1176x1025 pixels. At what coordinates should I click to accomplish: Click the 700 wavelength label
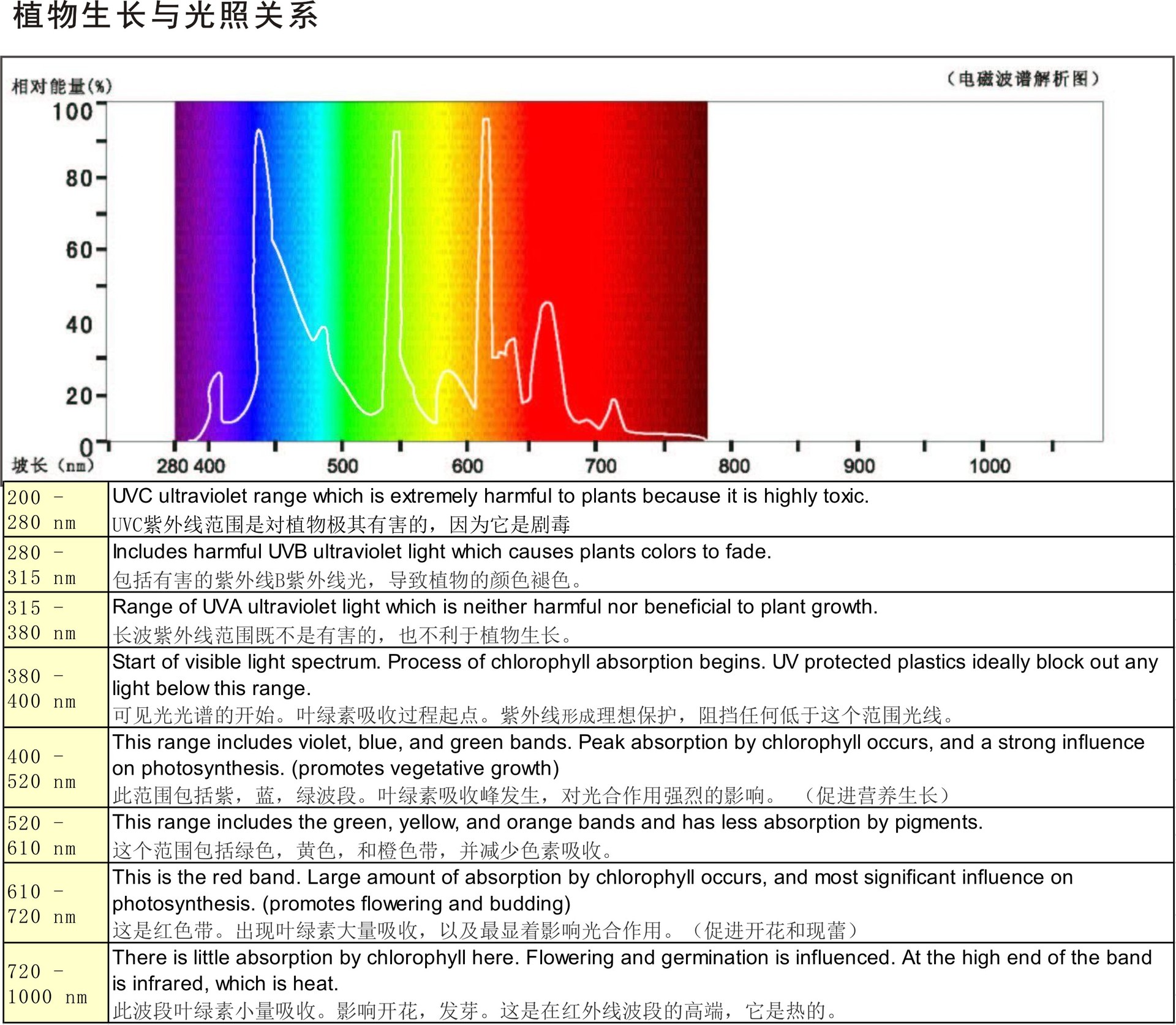pyautogui.click(x=600, y=467)
